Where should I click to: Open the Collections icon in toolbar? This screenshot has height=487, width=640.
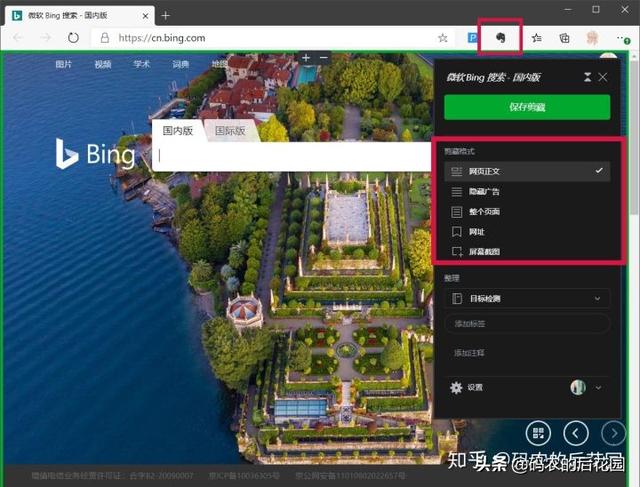tap(564, 38)
